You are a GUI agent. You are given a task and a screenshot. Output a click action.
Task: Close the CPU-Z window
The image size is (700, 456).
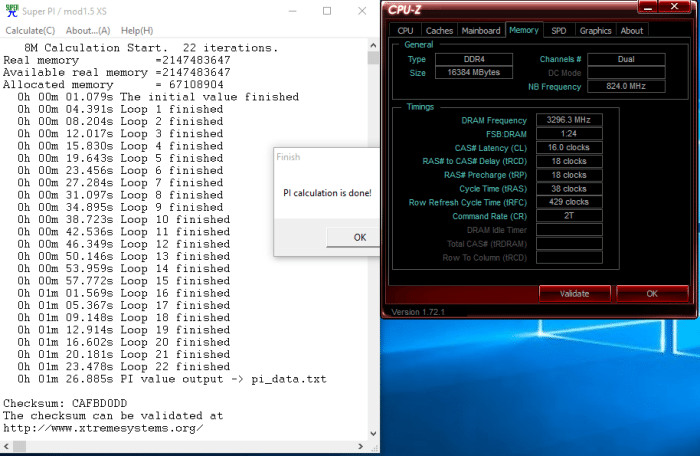675,7
